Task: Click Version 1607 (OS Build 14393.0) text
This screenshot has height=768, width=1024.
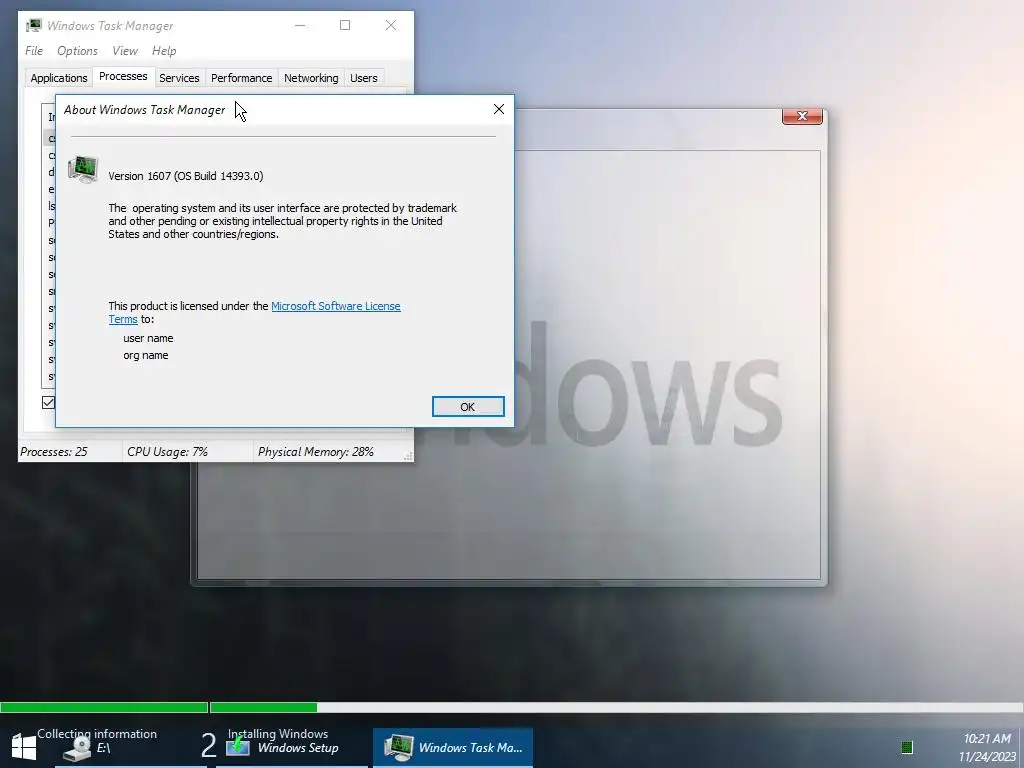Action: (185, 176)
